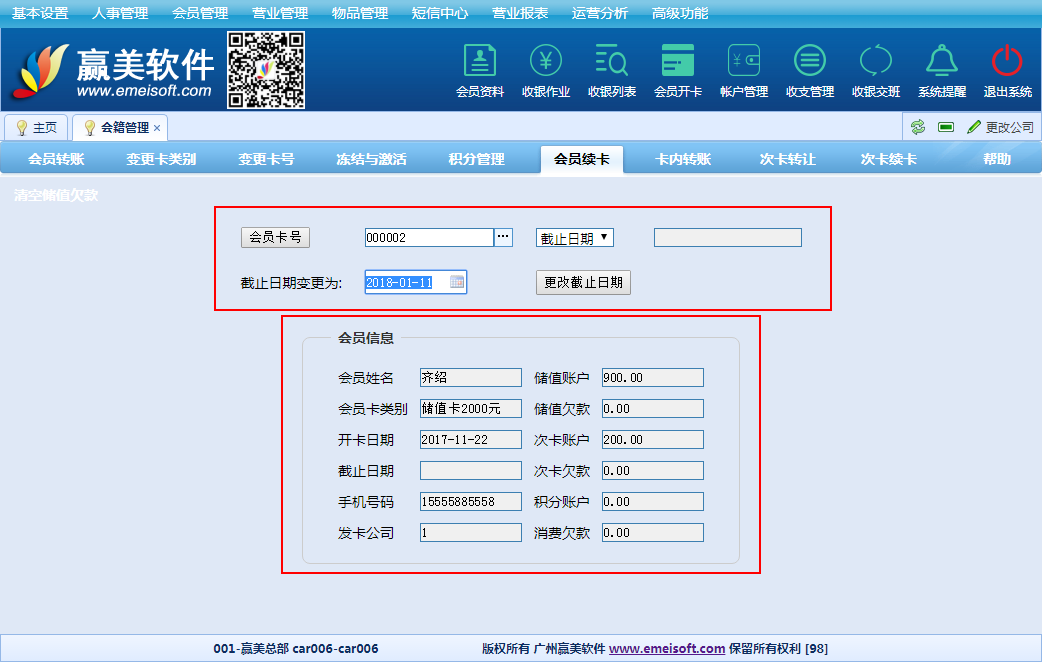Switch to the 主页 tab

(37, 128)
